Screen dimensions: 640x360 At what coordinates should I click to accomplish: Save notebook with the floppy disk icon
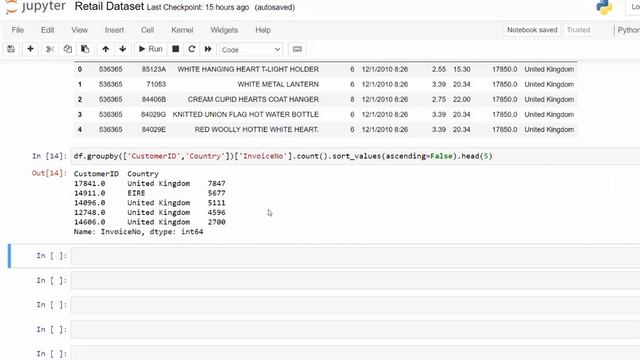click(x=11, y=49)
